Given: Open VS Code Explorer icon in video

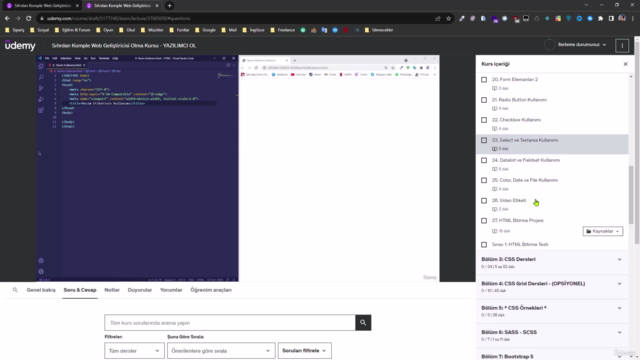Looking at the screenshot, I should (x=41, y=66).
